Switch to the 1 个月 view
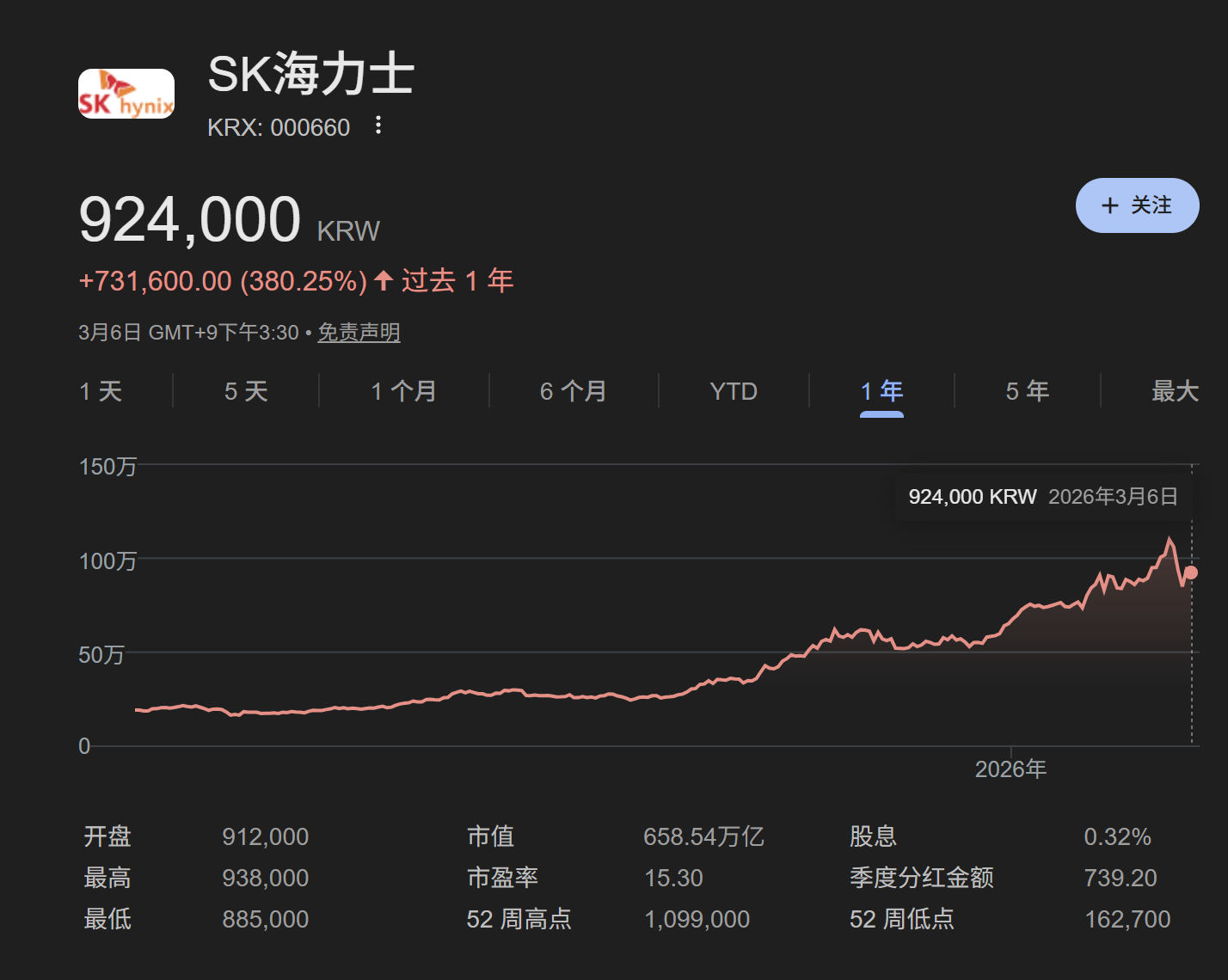This screenshot has height=980, width=1228. point(402,391)
